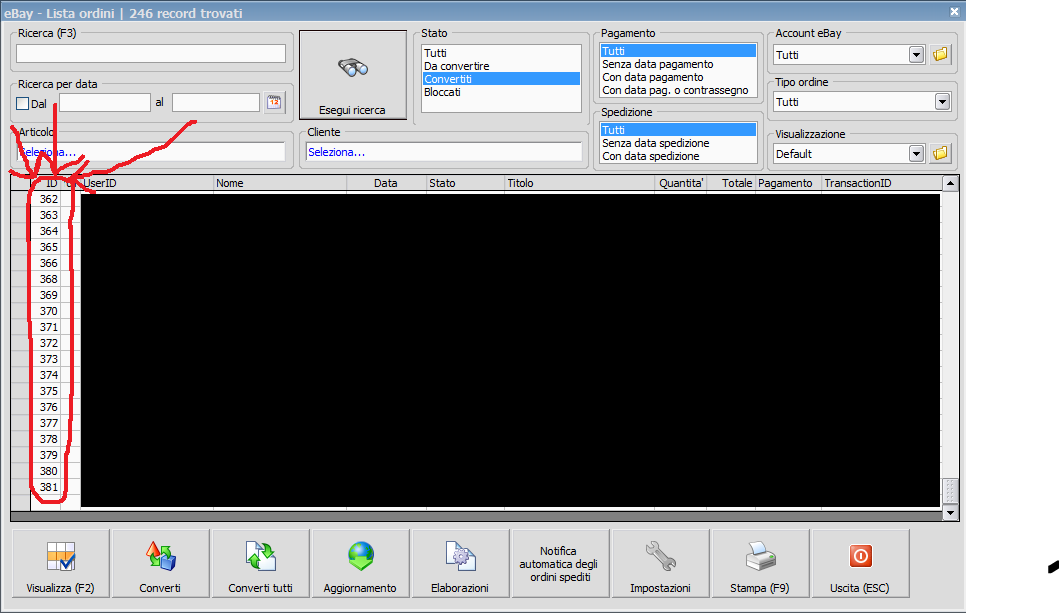
Task: Open Impostazioni settings button
Action: pos(660,564)
